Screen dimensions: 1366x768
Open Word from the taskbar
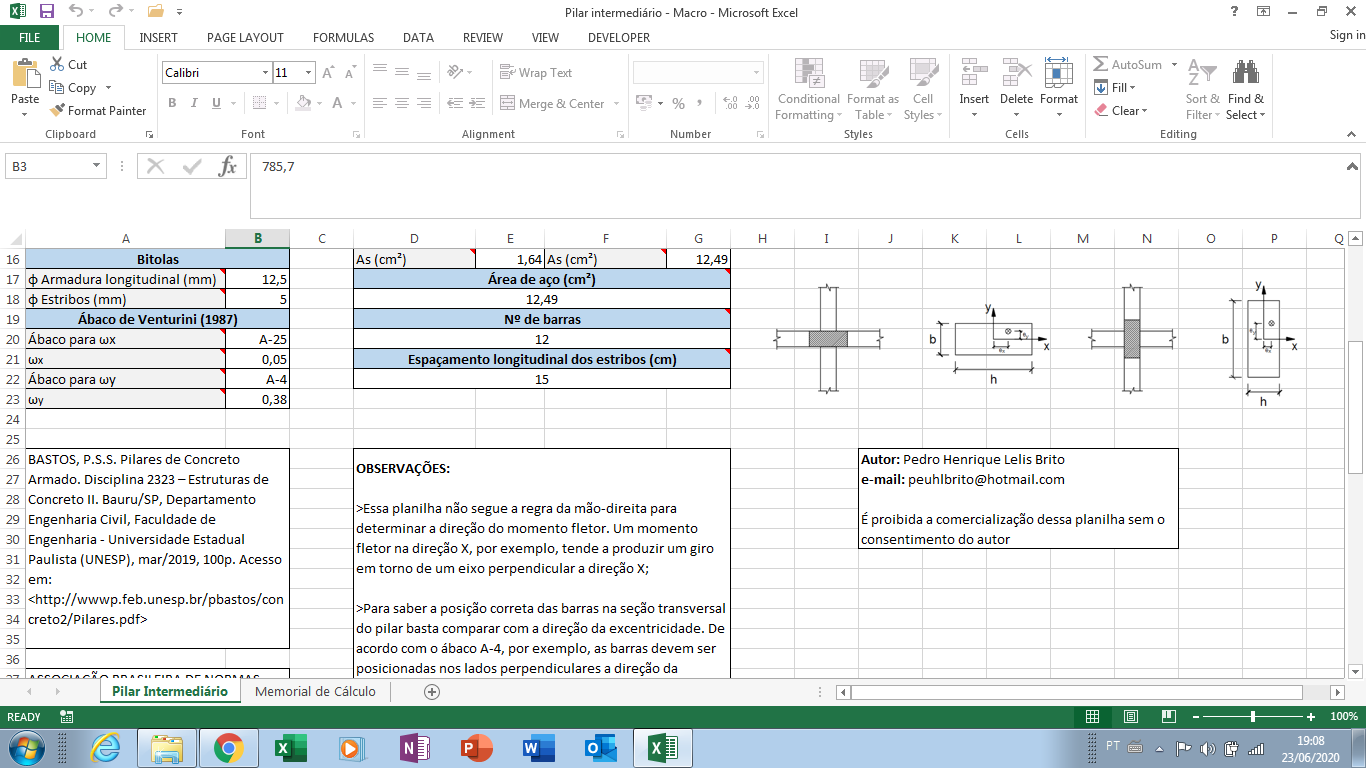[538, 748]
